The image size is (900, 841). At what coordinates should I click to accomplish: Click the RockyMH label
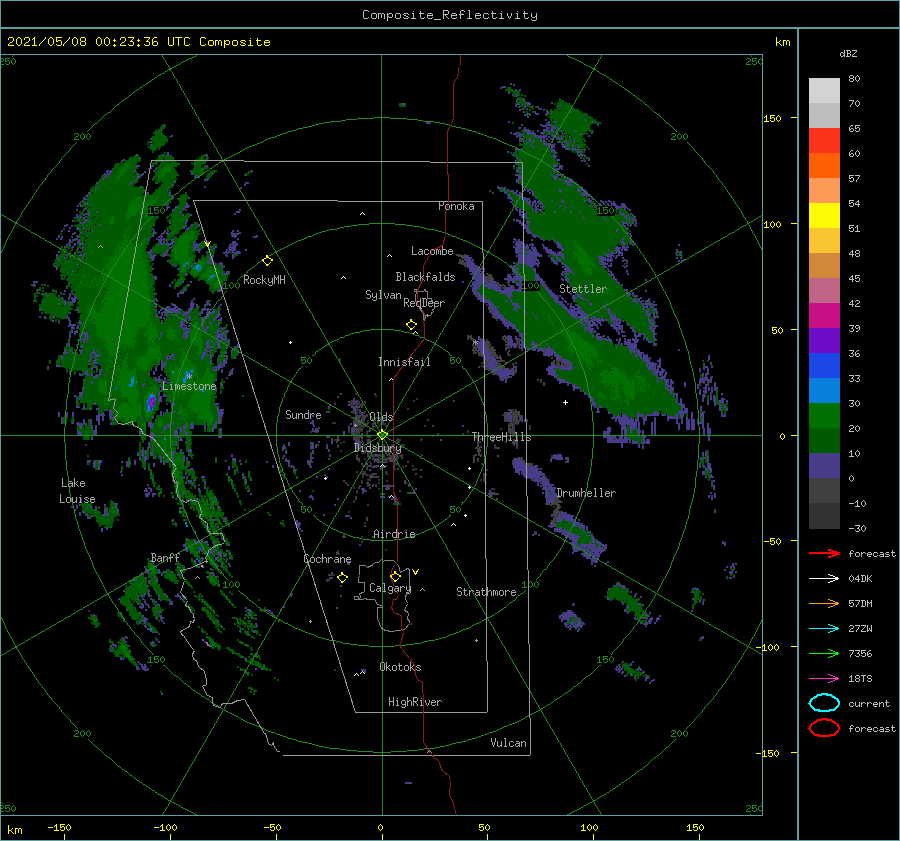coord(264,280)
